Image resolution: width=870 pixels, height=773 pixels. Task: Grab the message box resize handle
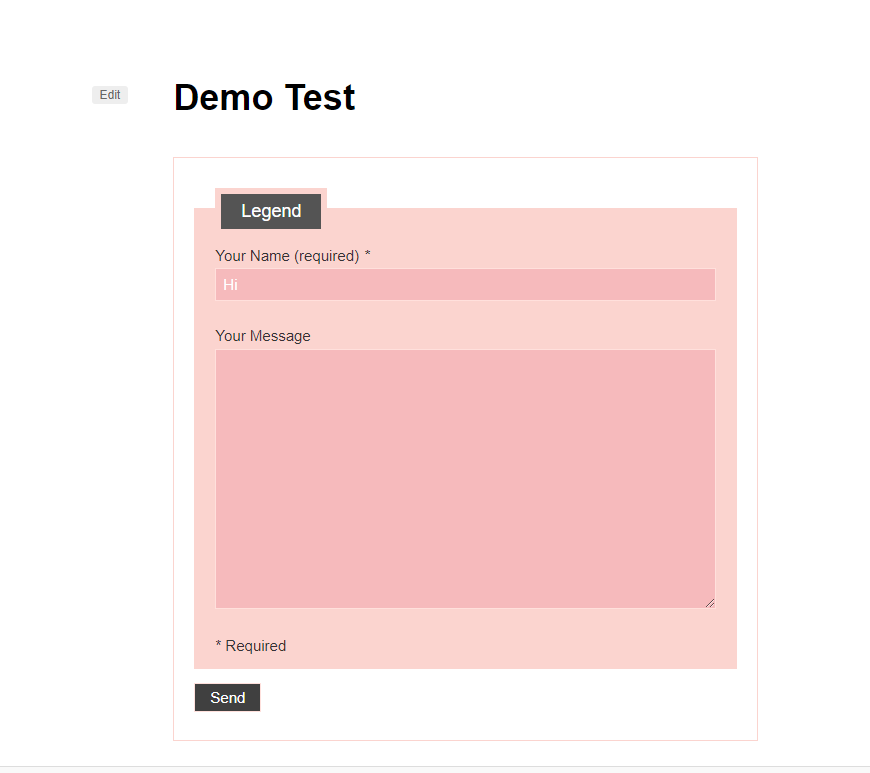click(710, 602)
